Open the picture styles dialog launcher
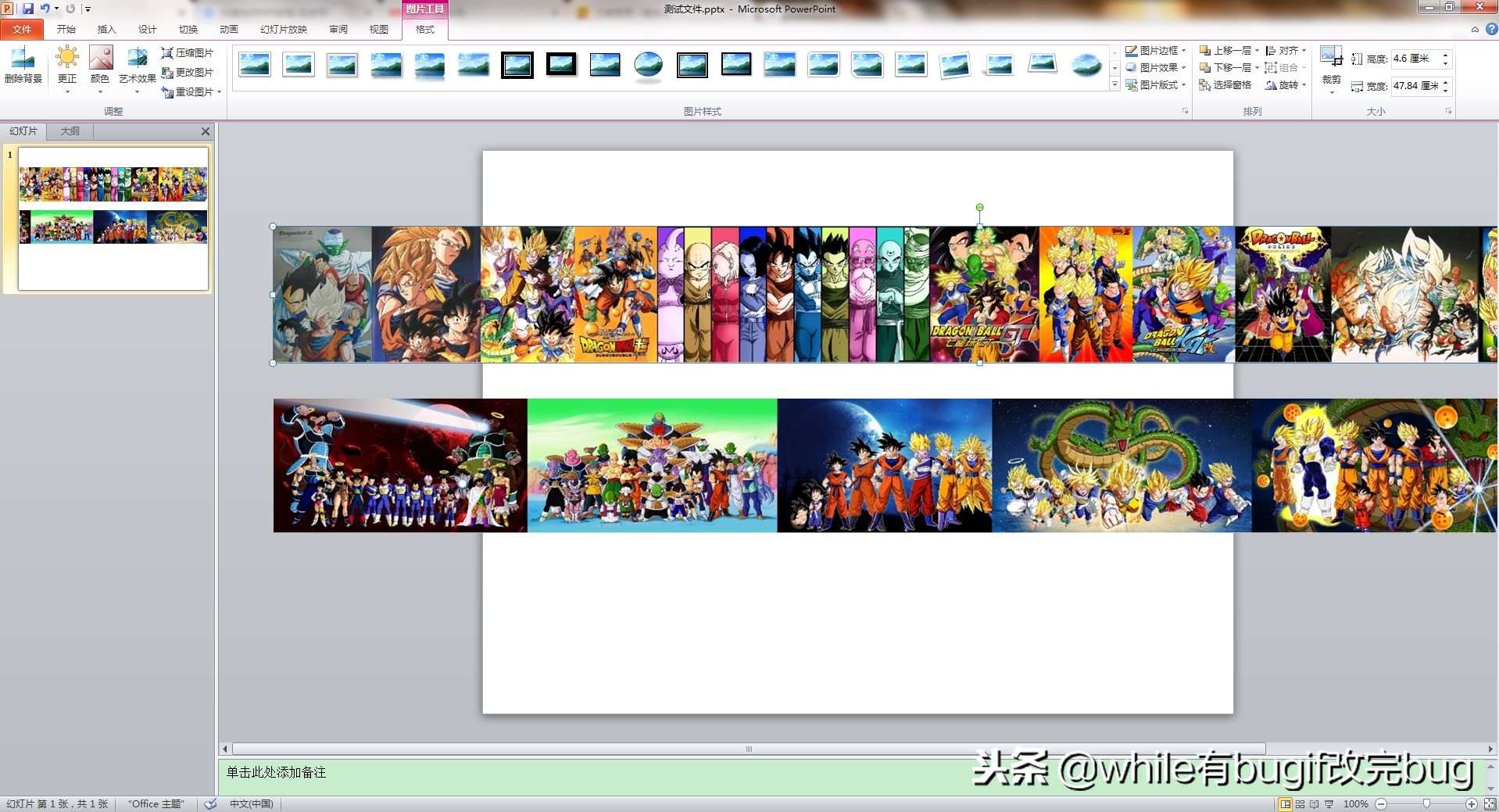The width and height of the screenshot is (1499, 812). click(1186, 112)
